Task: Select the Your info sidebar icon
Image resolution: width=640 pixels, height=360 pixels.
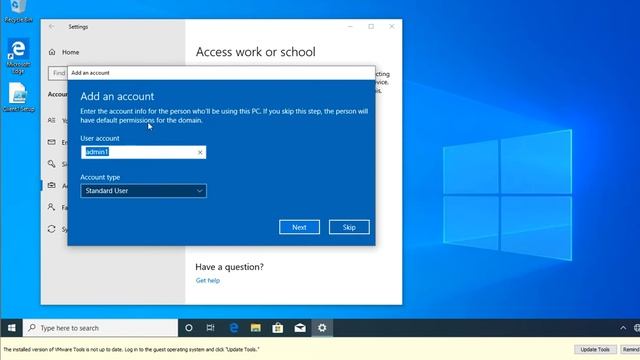Action: click(x=51, y=120)
